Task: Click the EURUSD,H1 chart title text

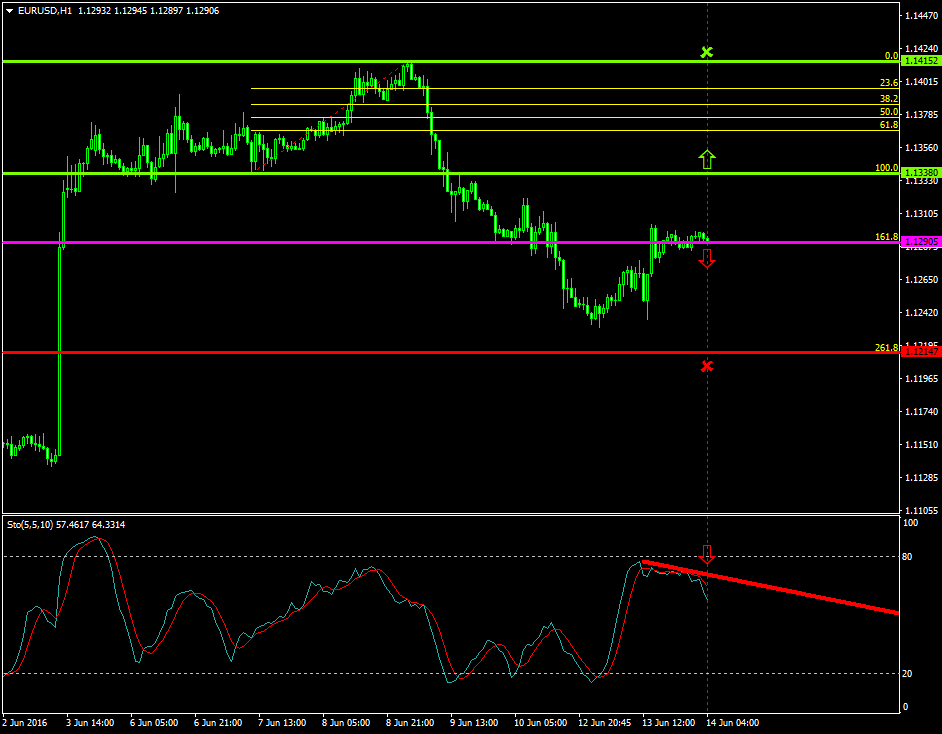Action: point(45,10)
